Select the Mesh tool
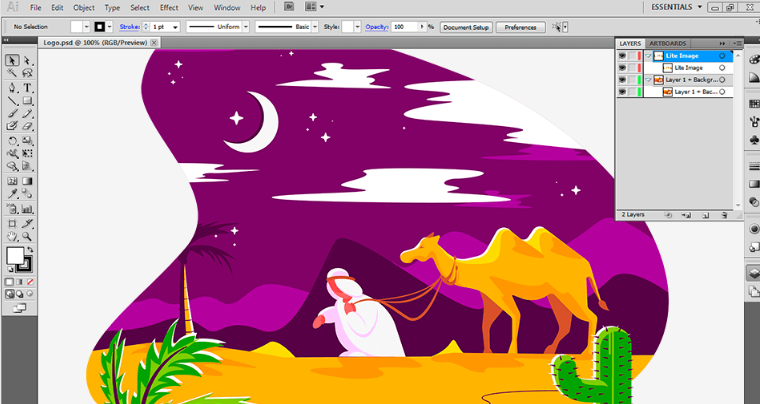 tap(12, 181)
